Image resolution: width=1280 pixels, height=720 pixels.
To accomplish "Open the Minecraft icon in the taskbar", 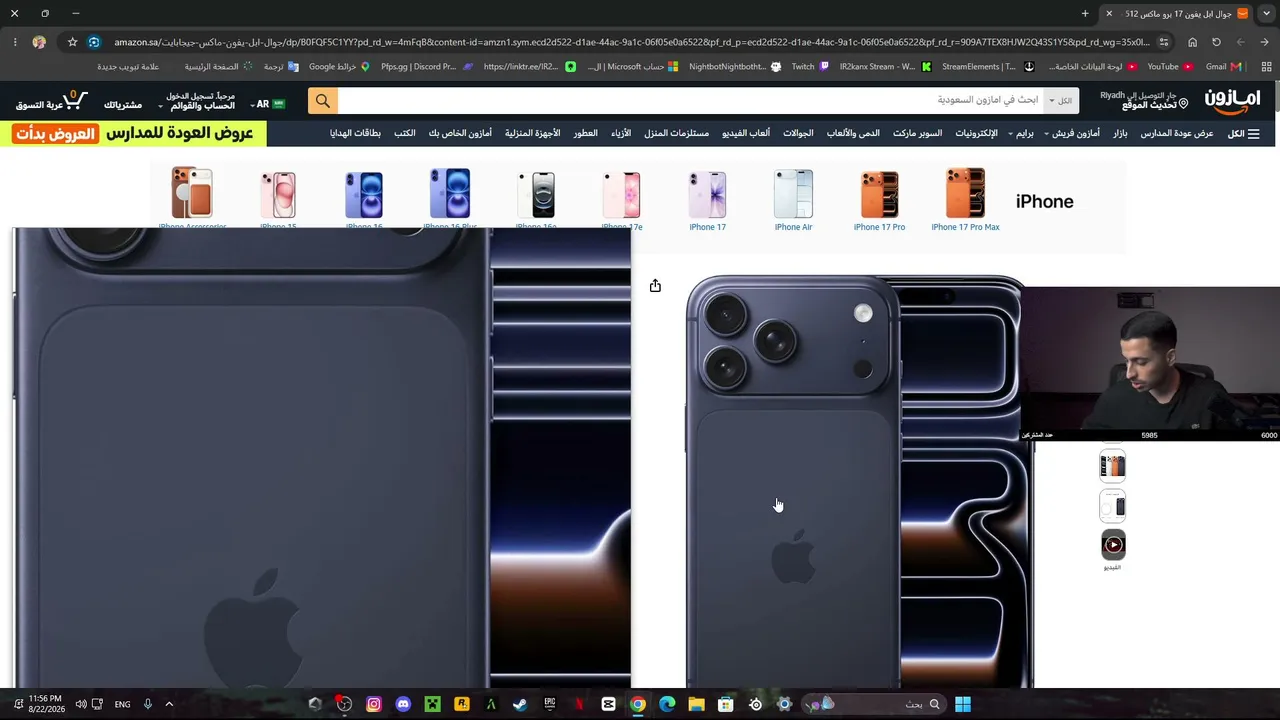I will tap(432, 704).
